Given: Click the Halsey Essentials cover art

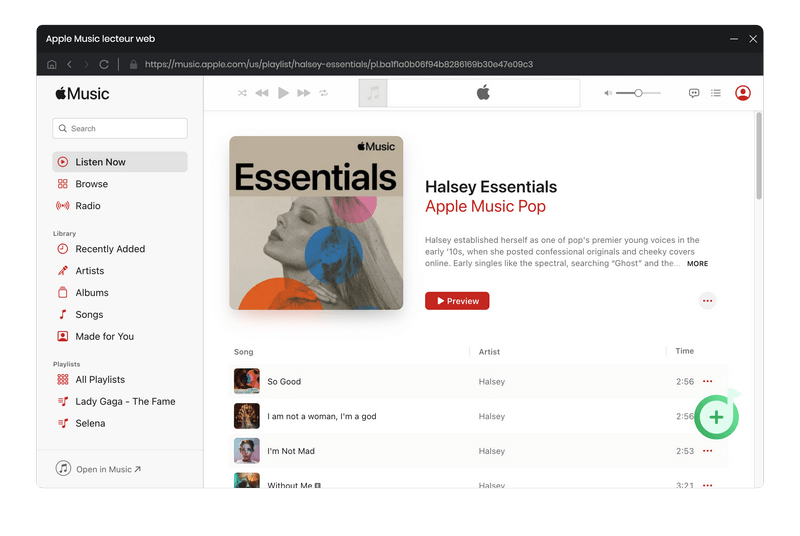Looking at the screenshot, I should pyautogui.click(x=316, y=223).
